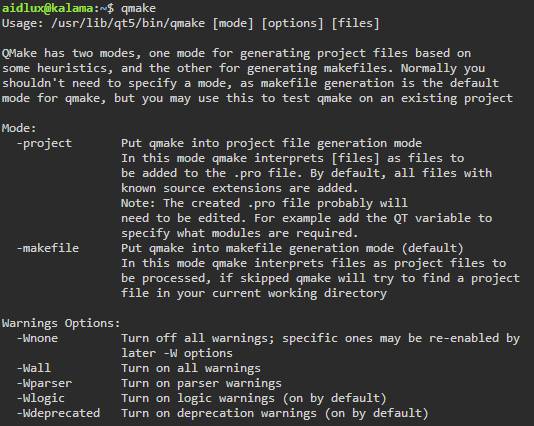Click the /usr/lib/qt5/bin/qmake usage path

pyautogui.click(x=128, y=23)
